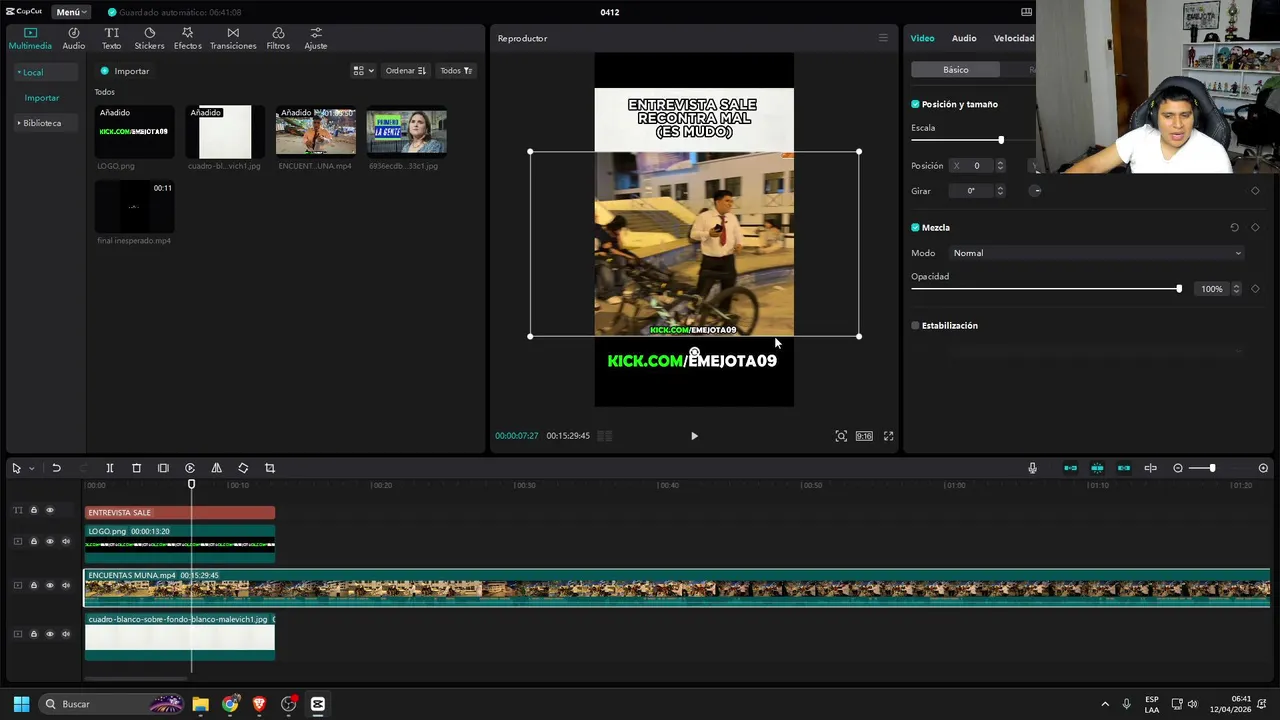Open the grid view layout dropdown
Image resolution: width=1280 pixels, height=720 pixels.
363,71
